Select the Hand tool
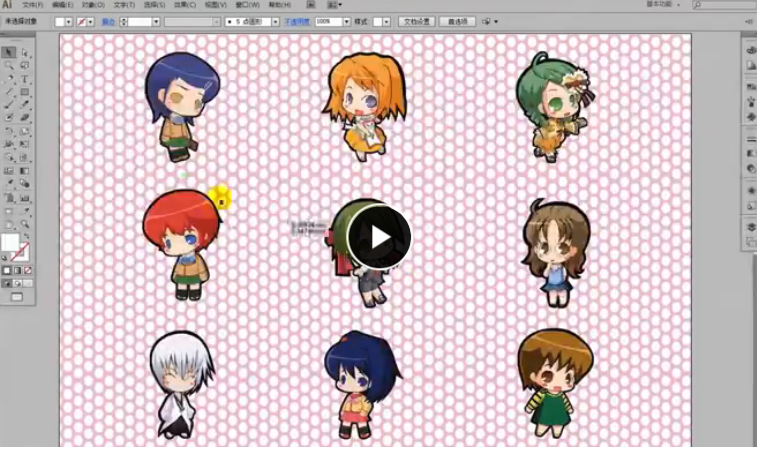Image resolution: width=757 pixels, height=470 pixels. coord(9,224)
